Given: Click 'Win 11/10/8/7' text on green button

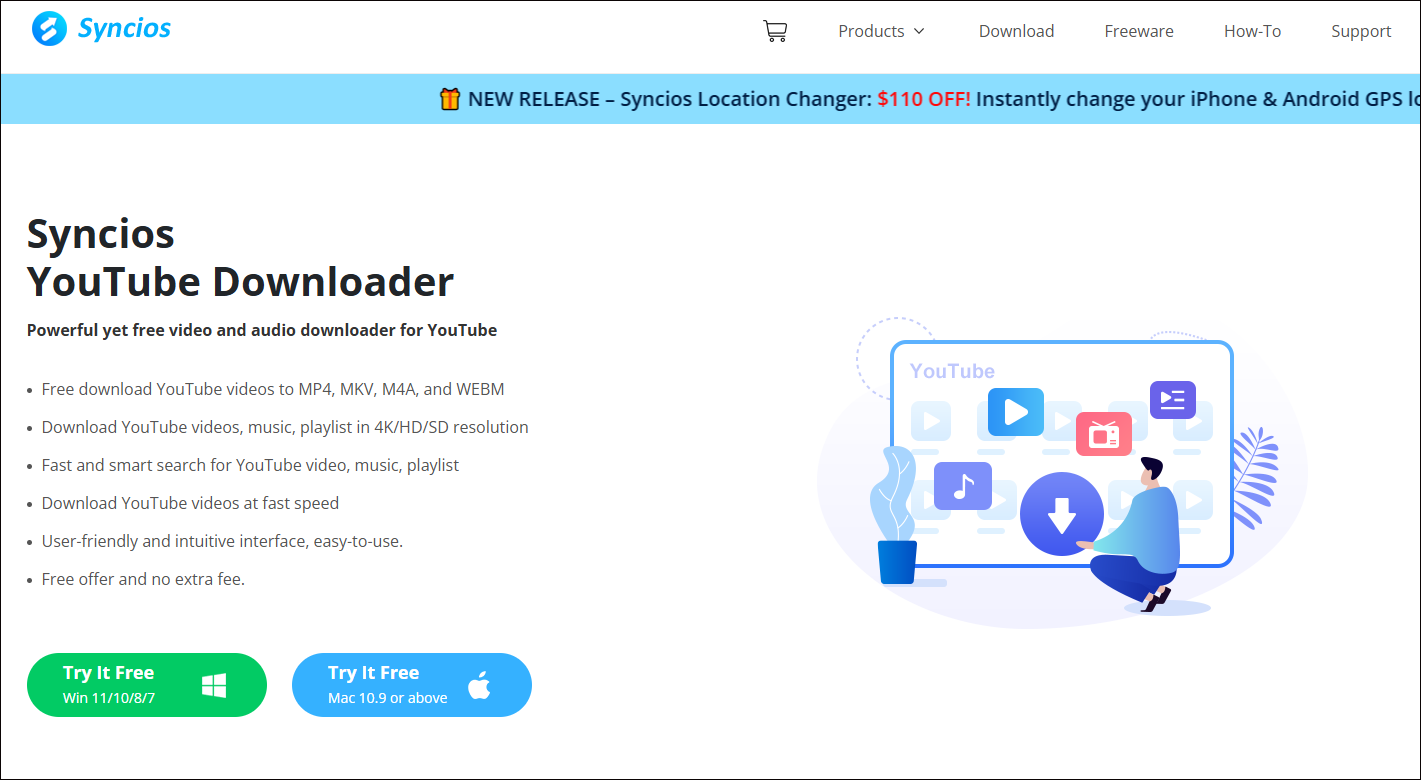Looking at the screenshot, I should pyautogui.click(x=109, y=698).
